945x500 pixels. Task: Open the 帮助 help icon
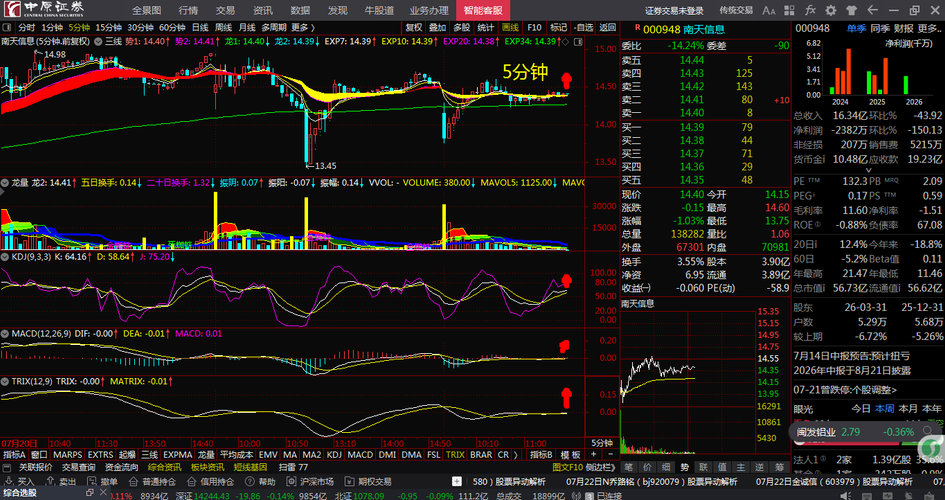[250, 481]
